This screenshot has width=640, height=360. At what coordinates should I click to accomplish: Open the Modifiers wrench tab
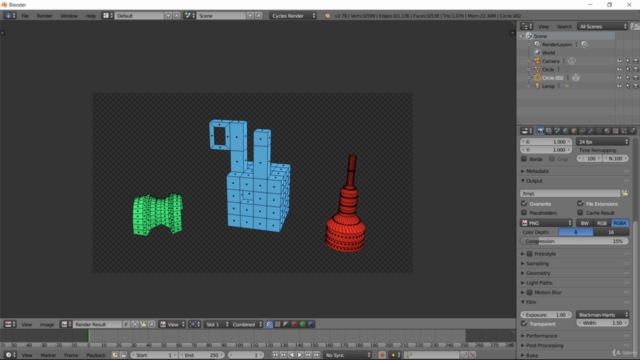click(591, 131)
